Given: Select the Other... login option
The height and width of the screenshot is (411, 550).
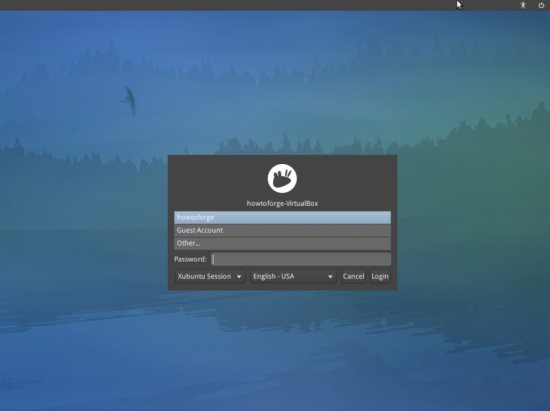Looking at the screenshot, I should [282, 243].
